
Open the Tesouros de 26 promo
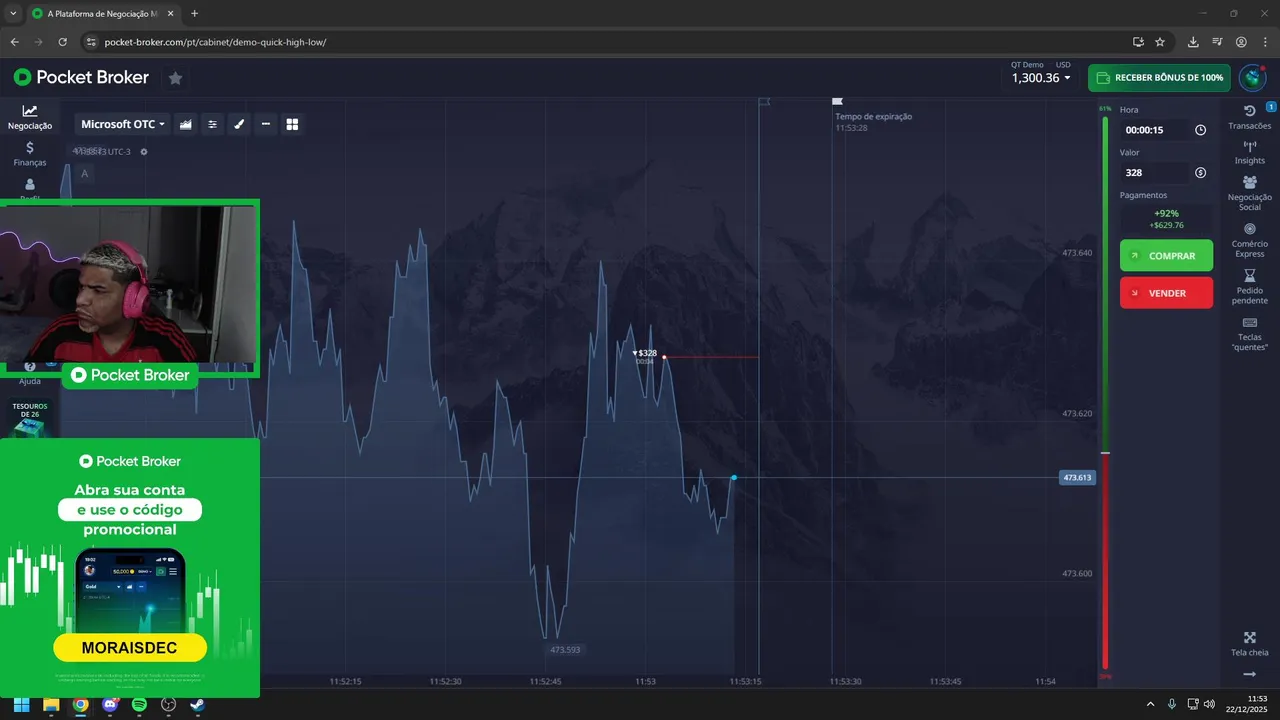point(30,420)
